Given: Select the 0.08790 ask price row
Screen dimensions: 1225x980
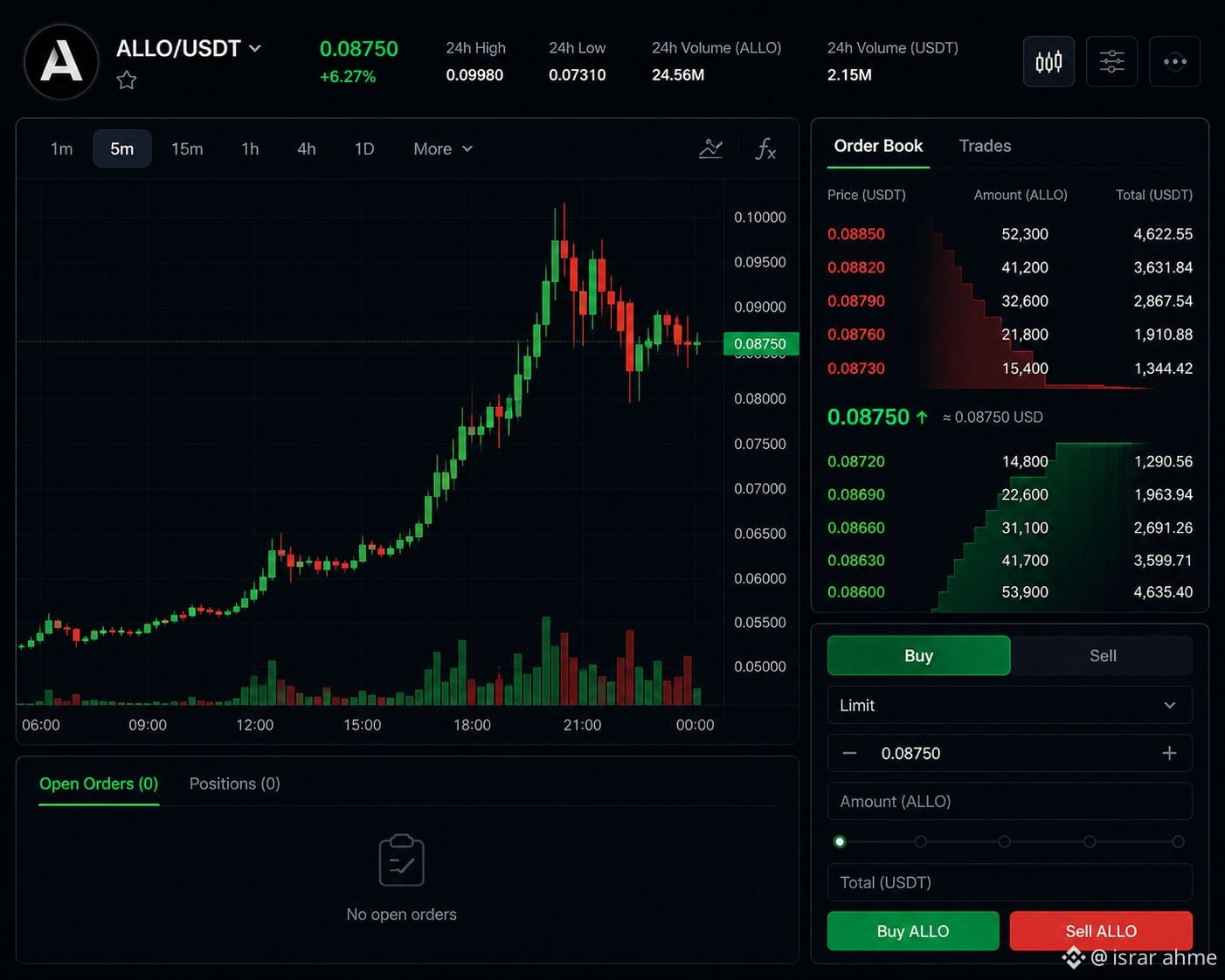Looking at the screenshot, I should coord(1010,300).
